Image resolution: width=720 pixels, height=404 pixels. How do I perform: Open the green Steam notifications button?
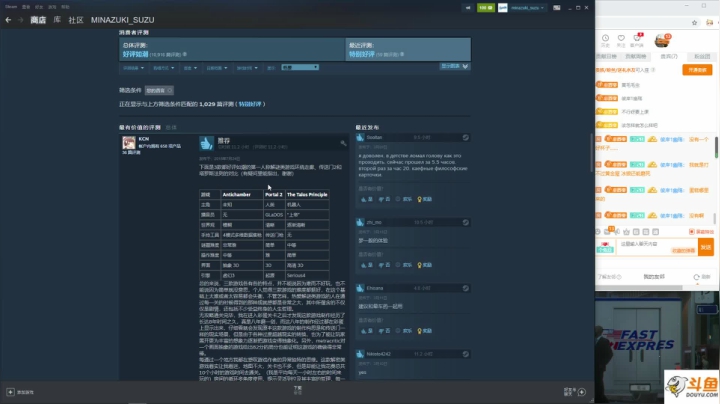coord(485,8)
